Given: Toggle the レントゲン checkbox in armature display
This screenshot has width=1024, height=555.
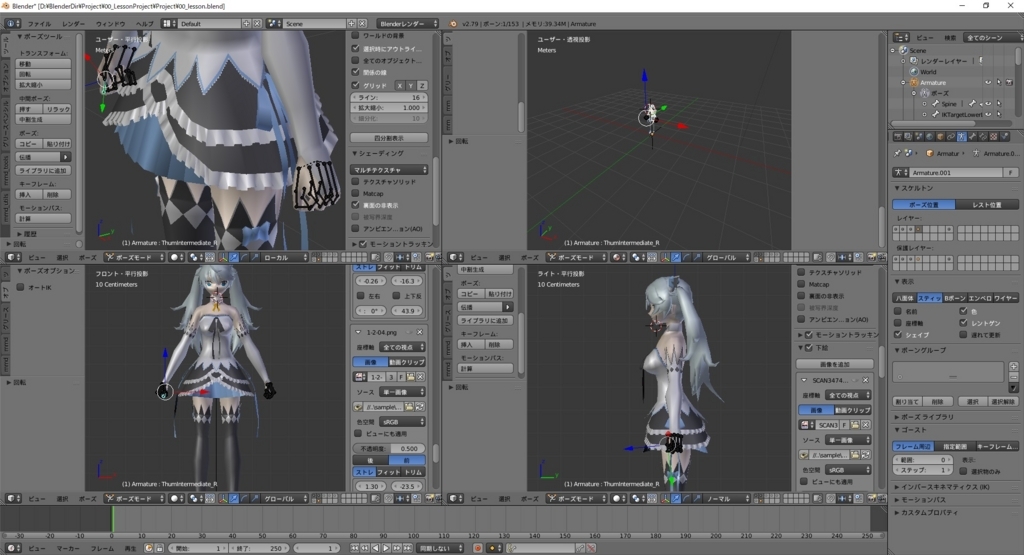Looking at the screenshot, I should pos(963,323).
